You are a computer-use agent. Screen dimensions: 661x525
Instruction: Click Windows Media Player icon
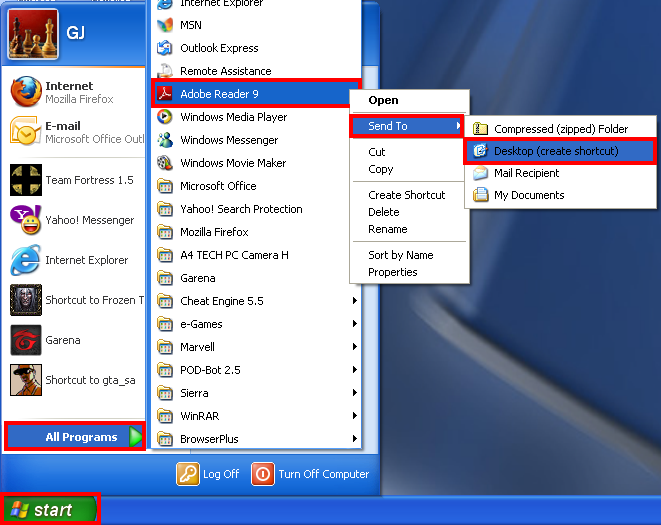coord(165,117)
